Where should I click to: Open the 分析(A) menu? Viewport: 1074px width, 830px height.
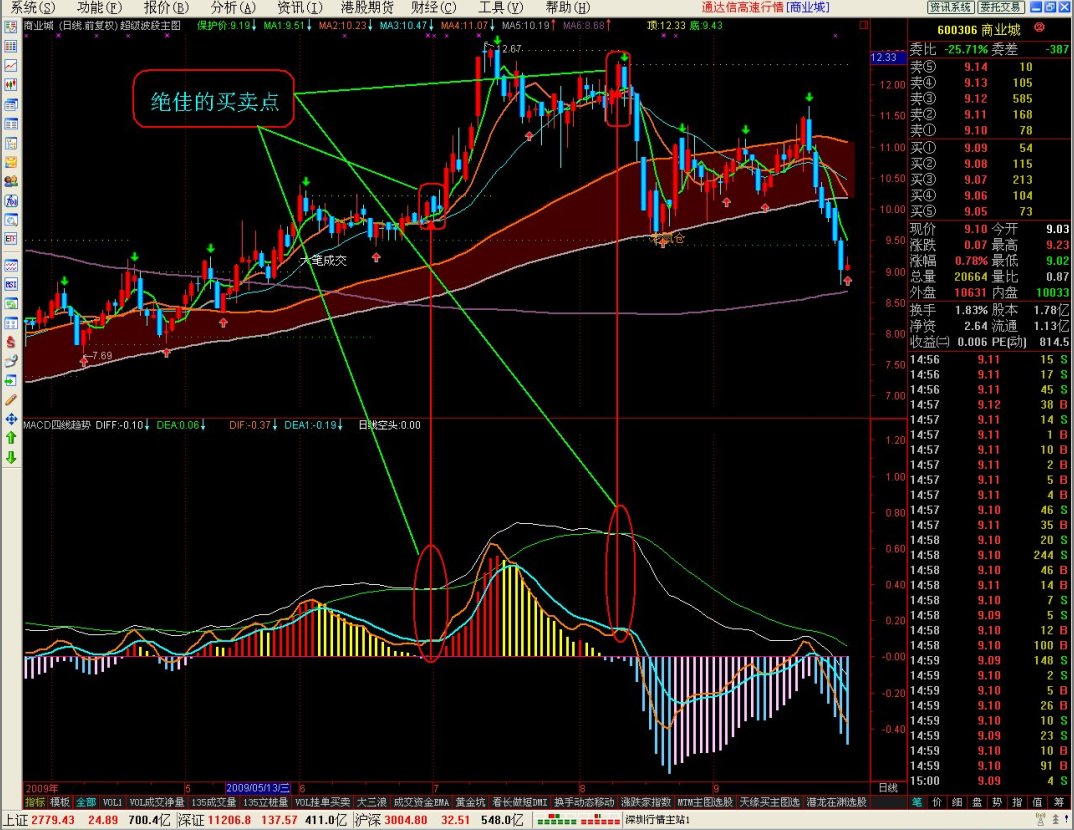click(x=233, y=8)
